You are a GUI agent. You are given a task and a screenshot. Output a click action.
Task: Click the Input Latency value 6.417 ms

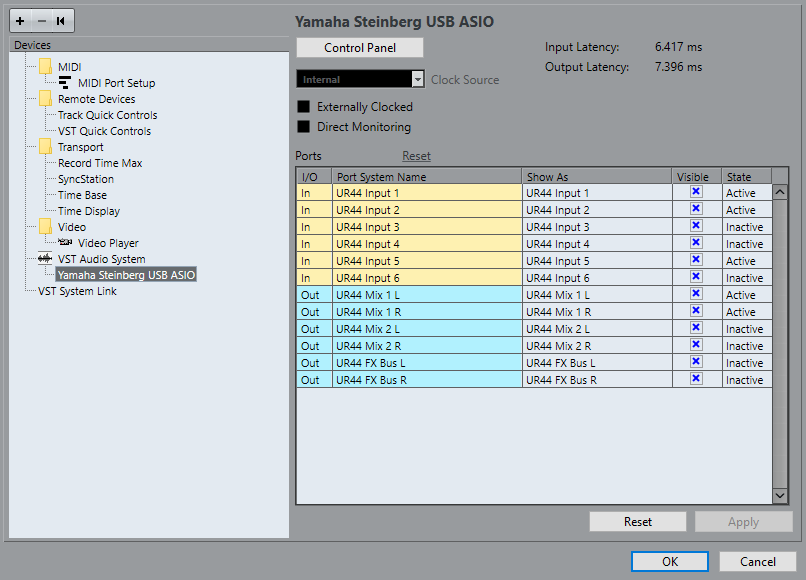678,47
